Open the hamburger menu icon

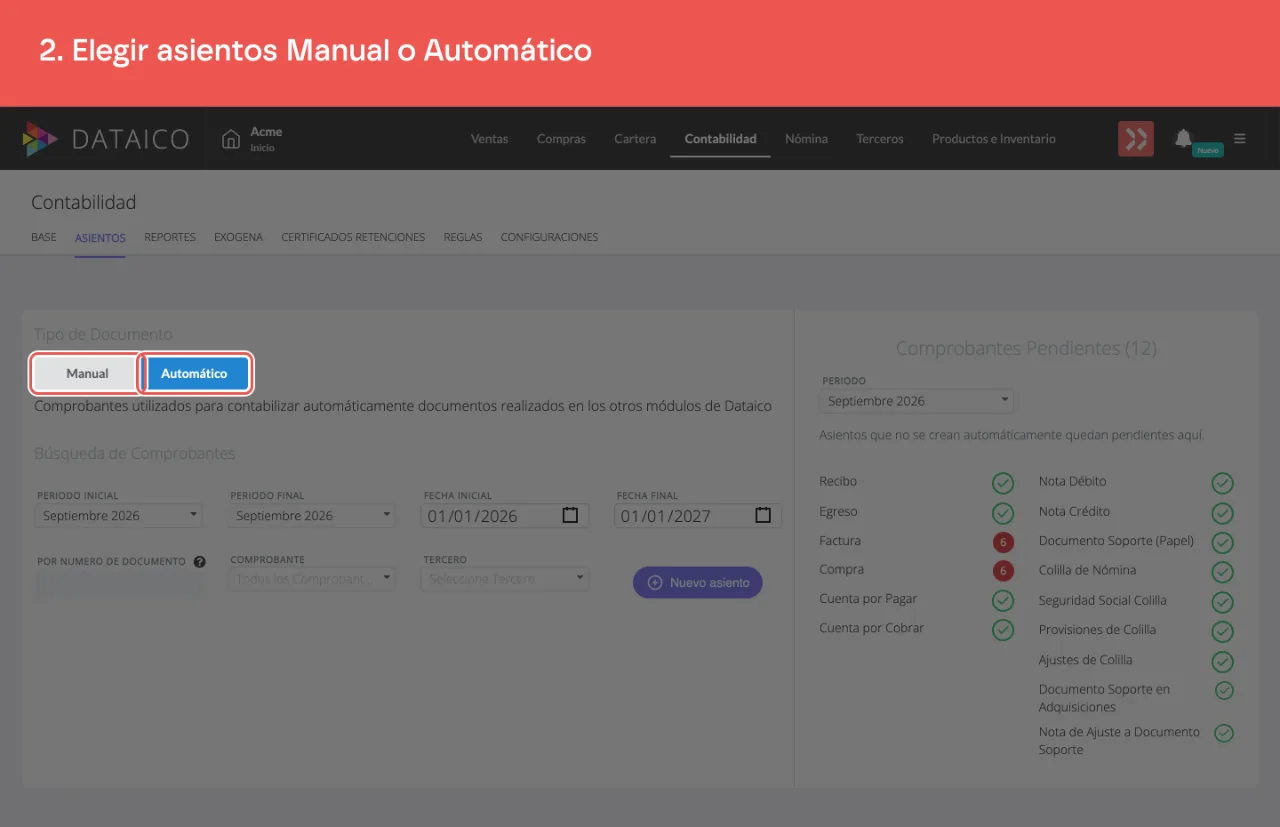coord(1240,139)
